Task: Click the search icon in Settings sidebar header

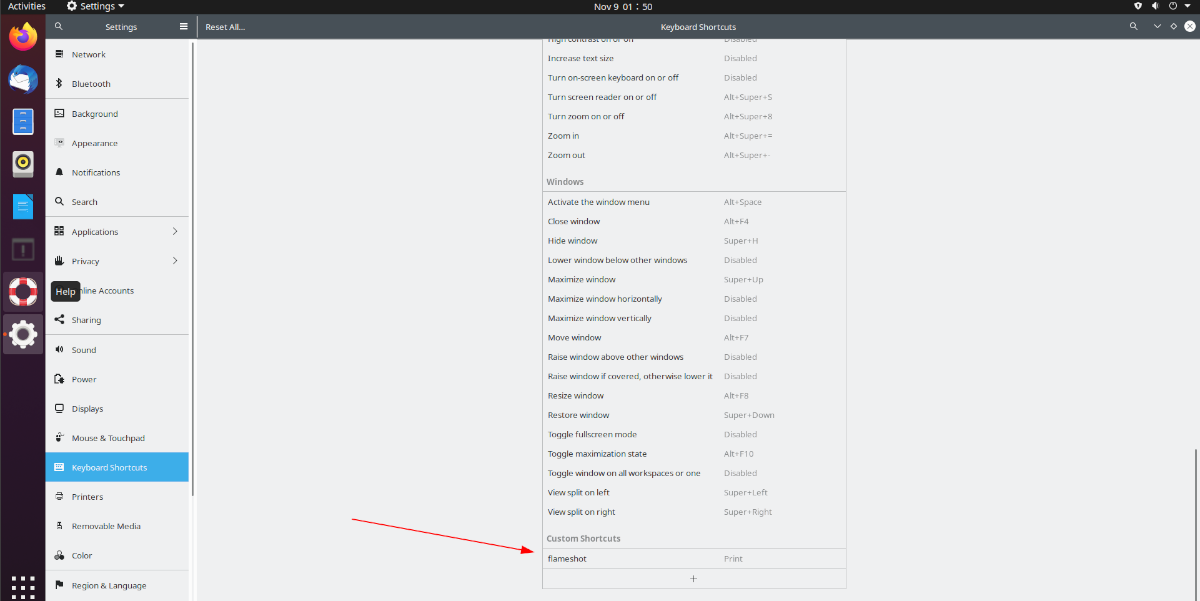Action: point(60,27)
